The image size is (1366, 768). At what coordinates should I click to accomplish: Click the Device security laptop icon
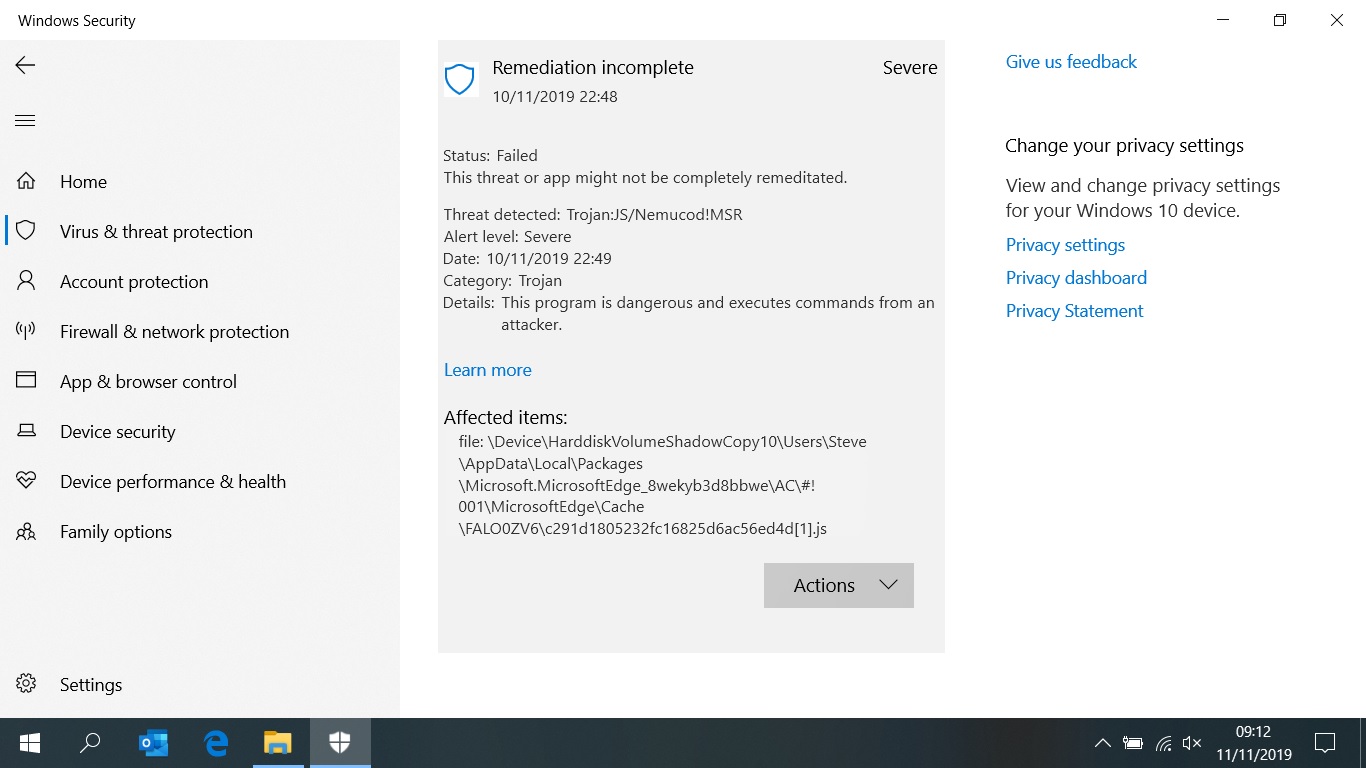(x=26, y=431)
